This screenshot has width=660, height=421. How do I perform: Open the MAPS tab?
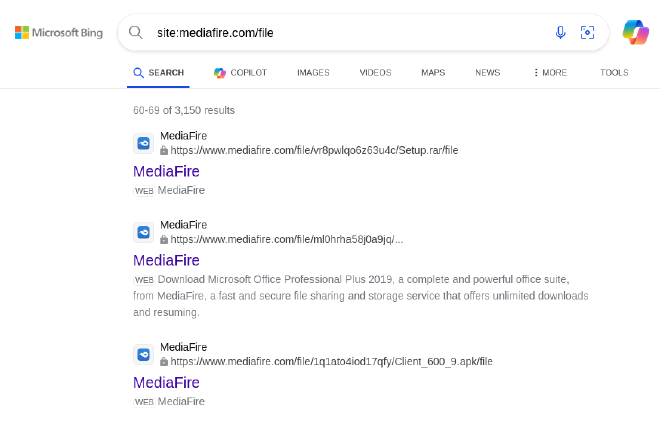433,72
